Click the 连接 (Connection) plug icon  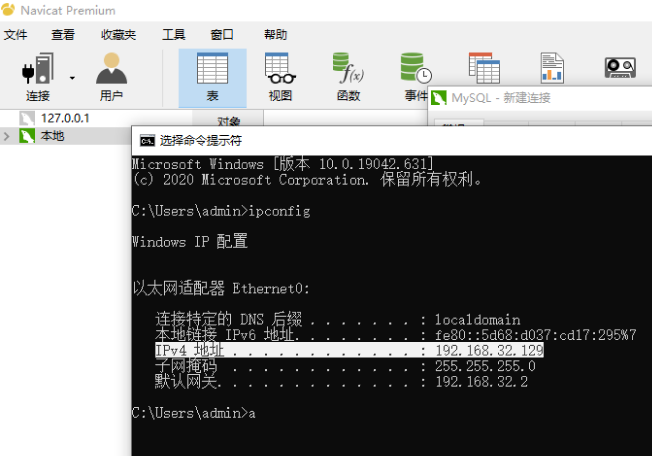(38, 69)
